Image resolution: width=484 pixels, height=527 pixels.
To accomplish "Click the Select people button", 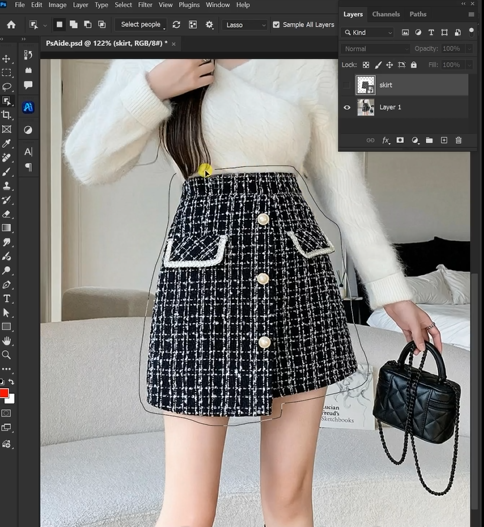I will click(140, 25).
